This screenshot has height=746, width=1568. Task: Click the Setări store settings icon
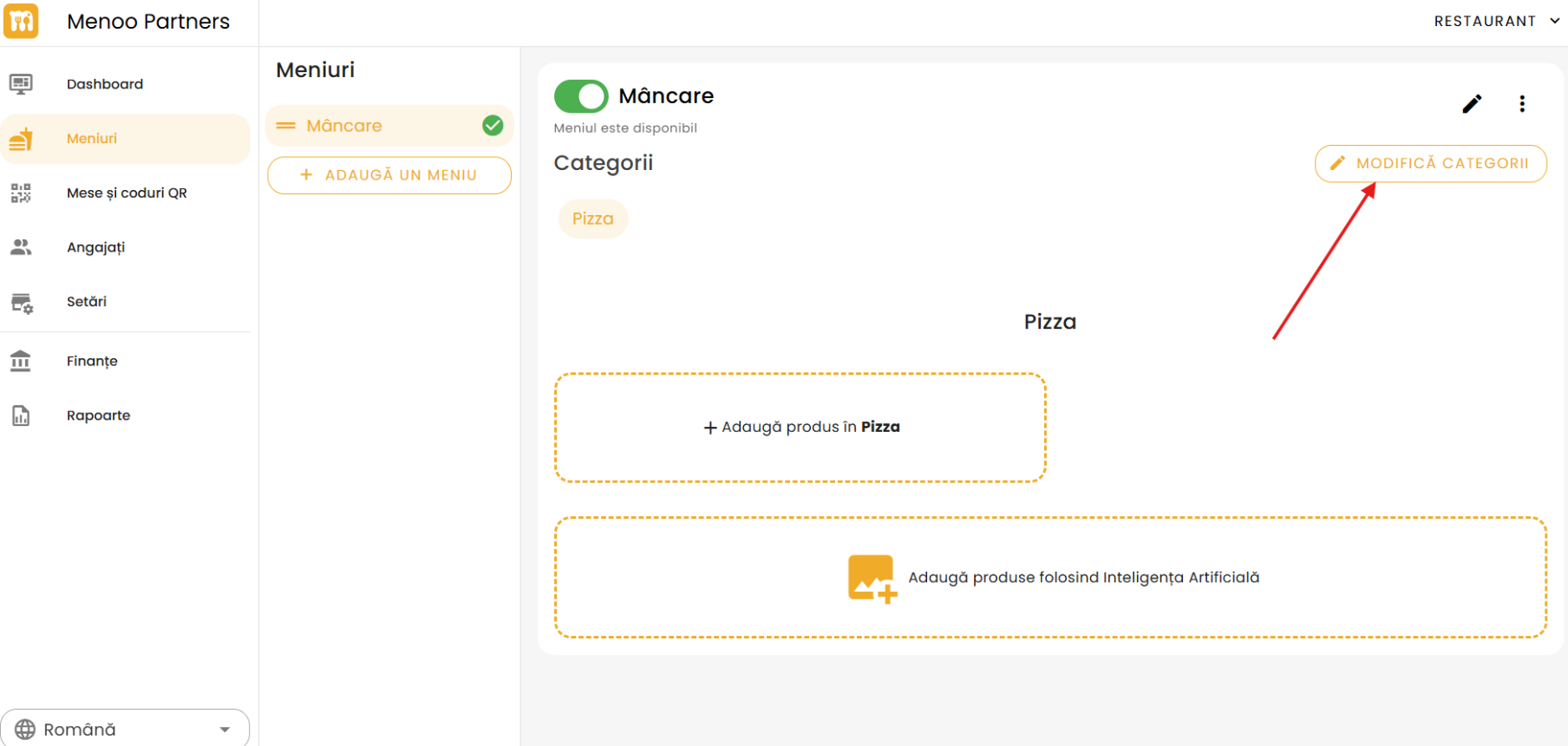pos(21,303)
